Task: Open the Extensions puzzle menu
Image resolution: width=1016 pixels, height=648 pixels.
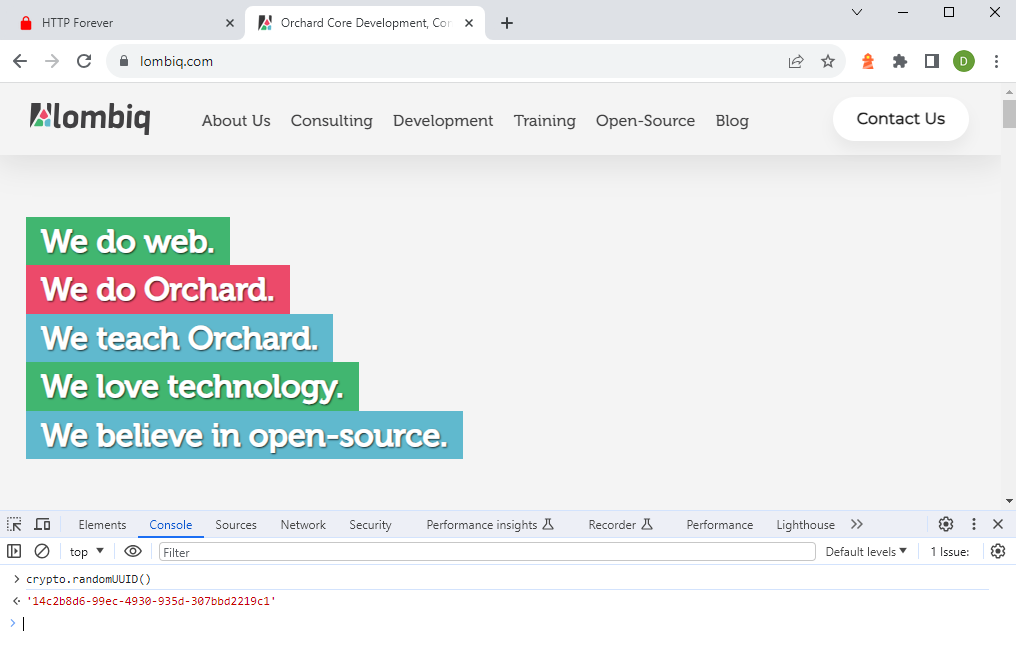Action: point(899,61)
